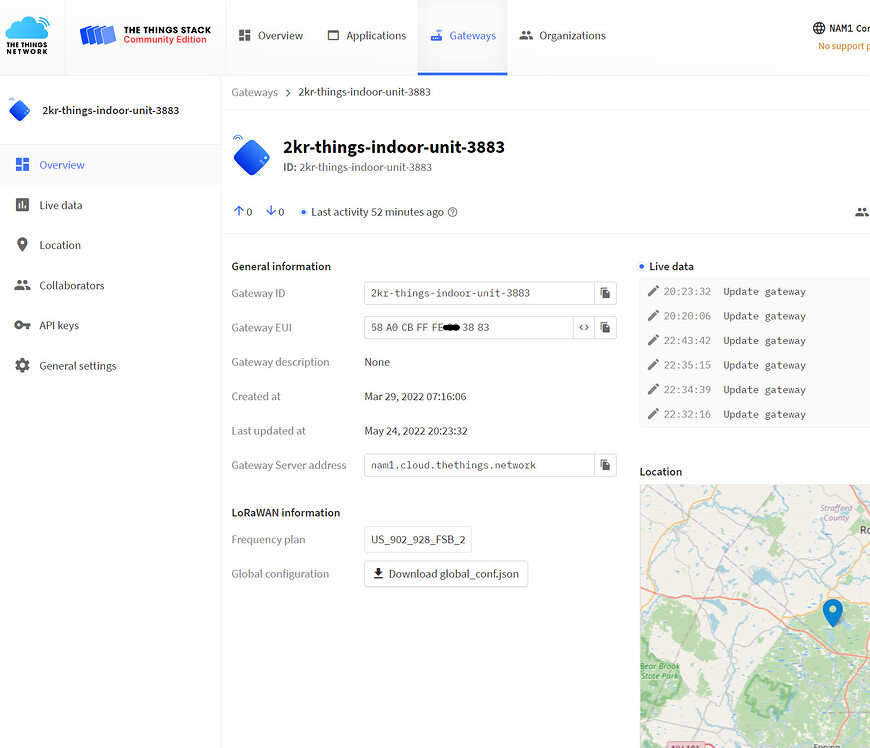Toggle the Gateway EUI byte format view
This screenshot has width=870, height=748.
click(584, 327)
